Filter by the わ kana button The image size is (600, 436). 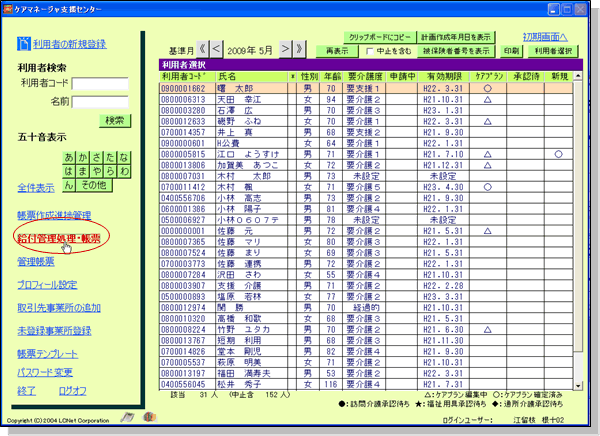124,171
